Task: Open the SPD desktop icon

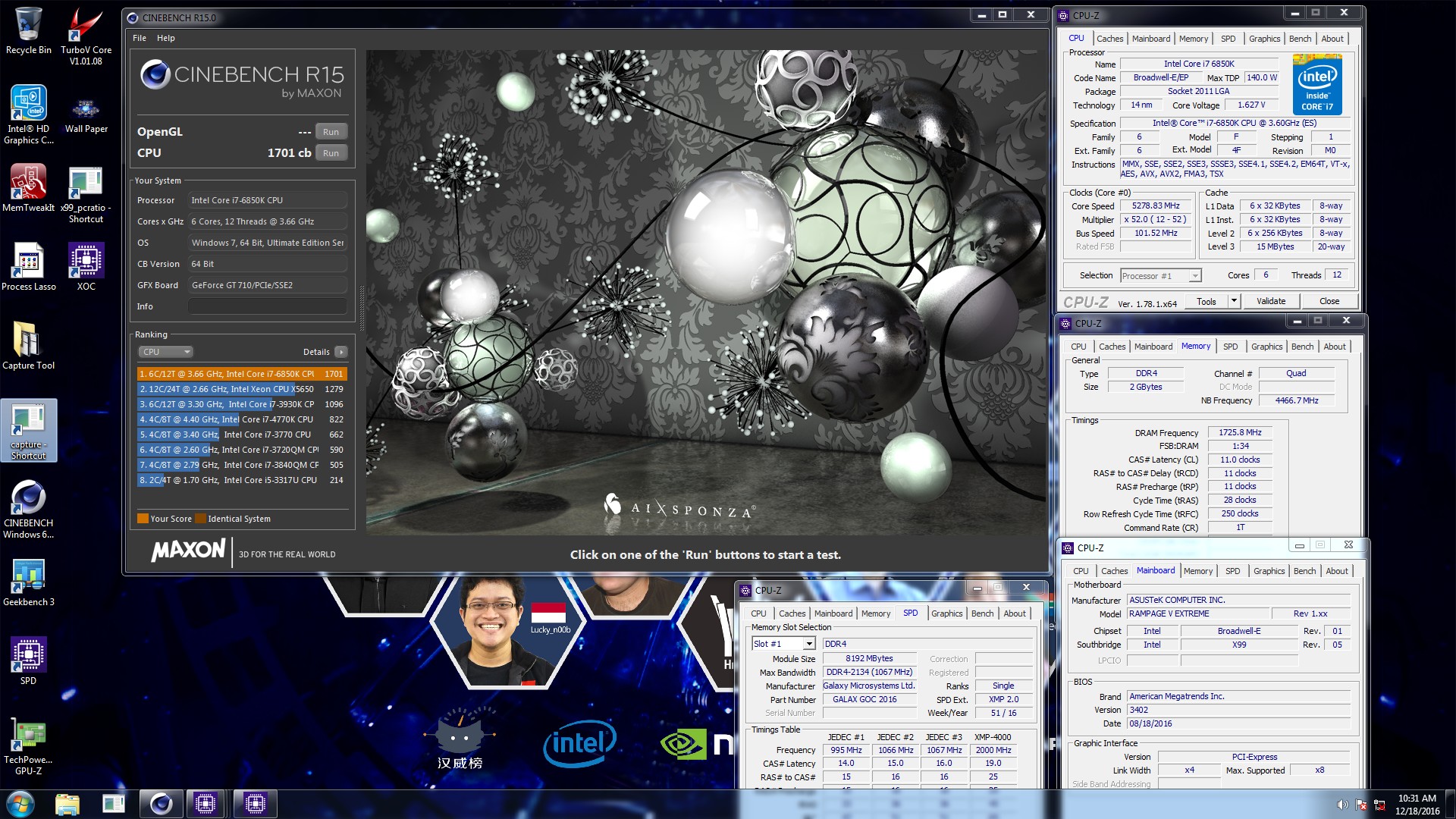Action: (28, 661)
